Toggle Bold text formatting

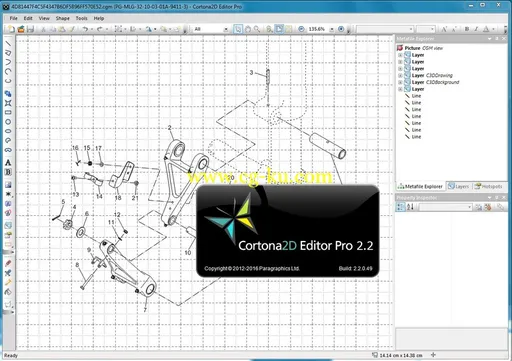tap(467, 29)
